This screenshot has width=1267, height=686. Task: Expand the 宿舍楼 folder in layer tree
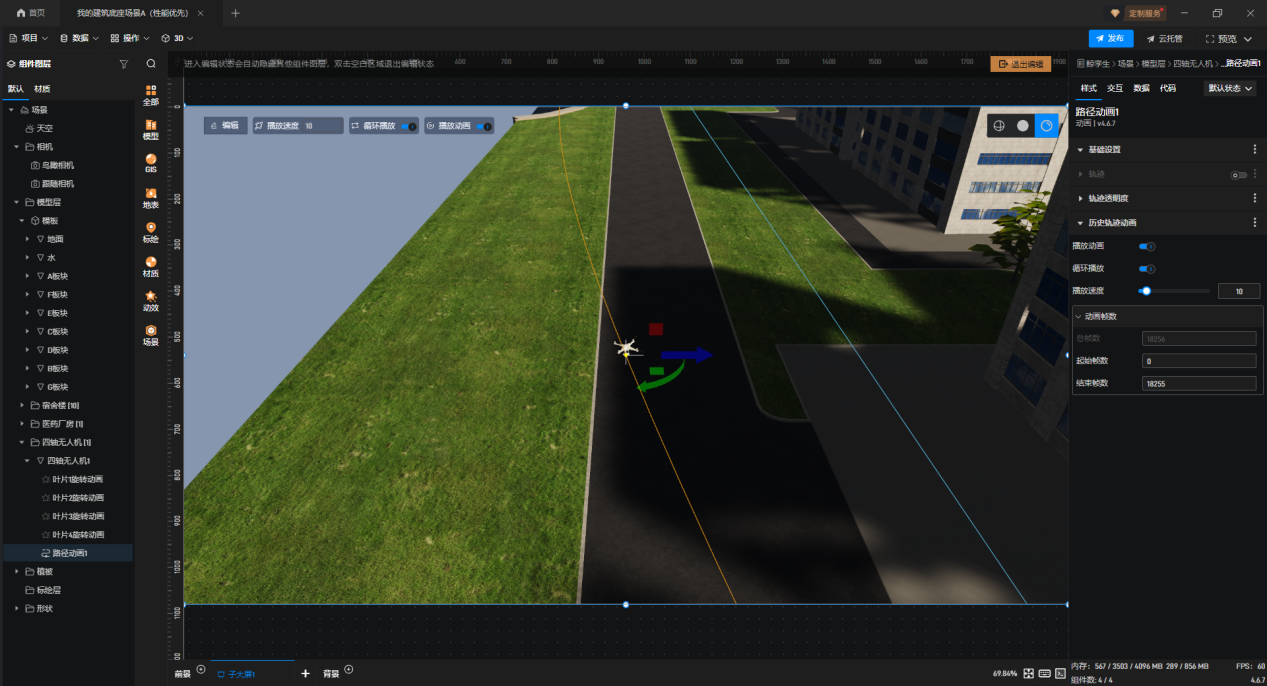(22, 405)
